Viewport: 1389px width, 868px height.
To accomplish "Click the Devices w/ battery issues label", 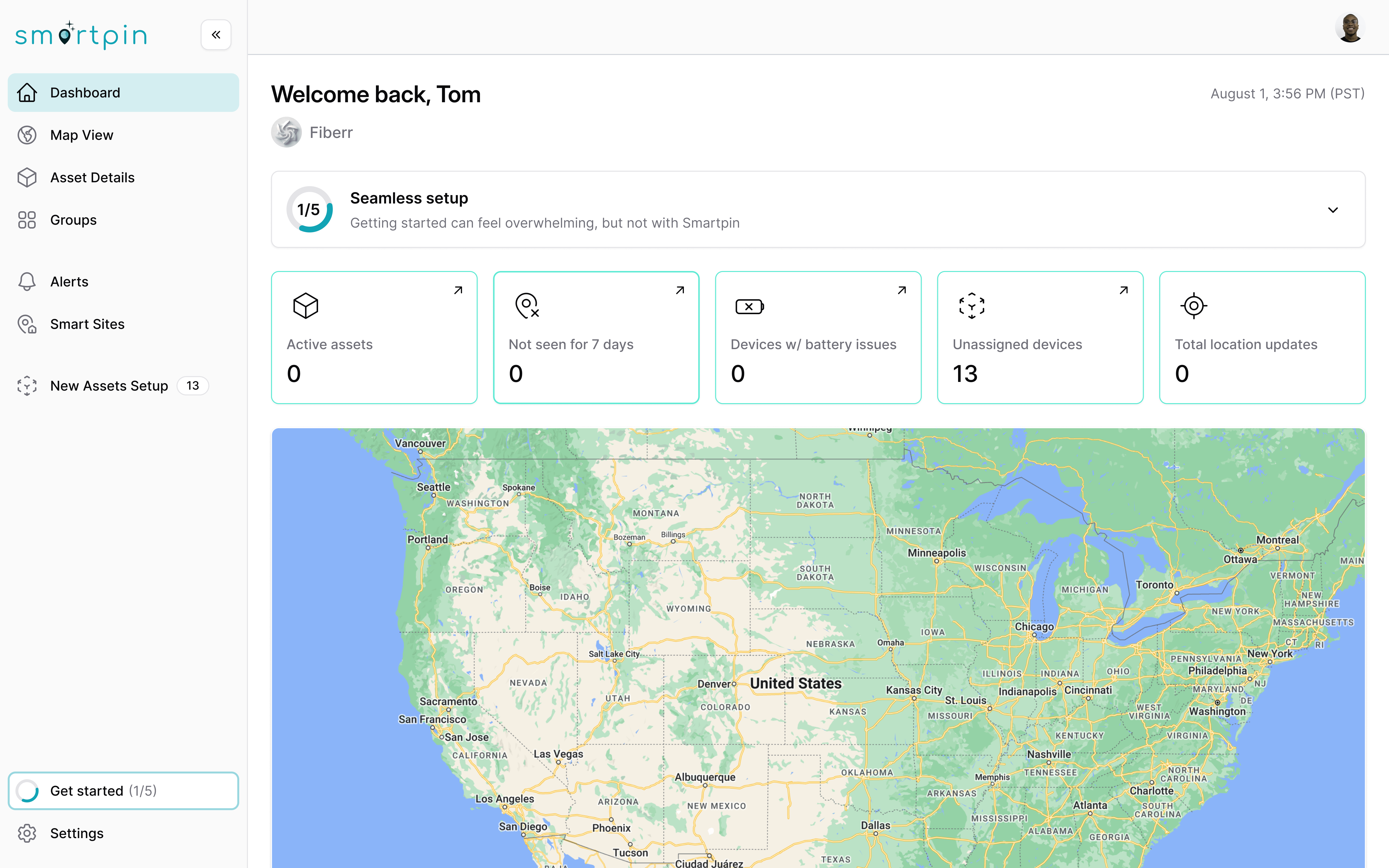I will pos(813,345).
